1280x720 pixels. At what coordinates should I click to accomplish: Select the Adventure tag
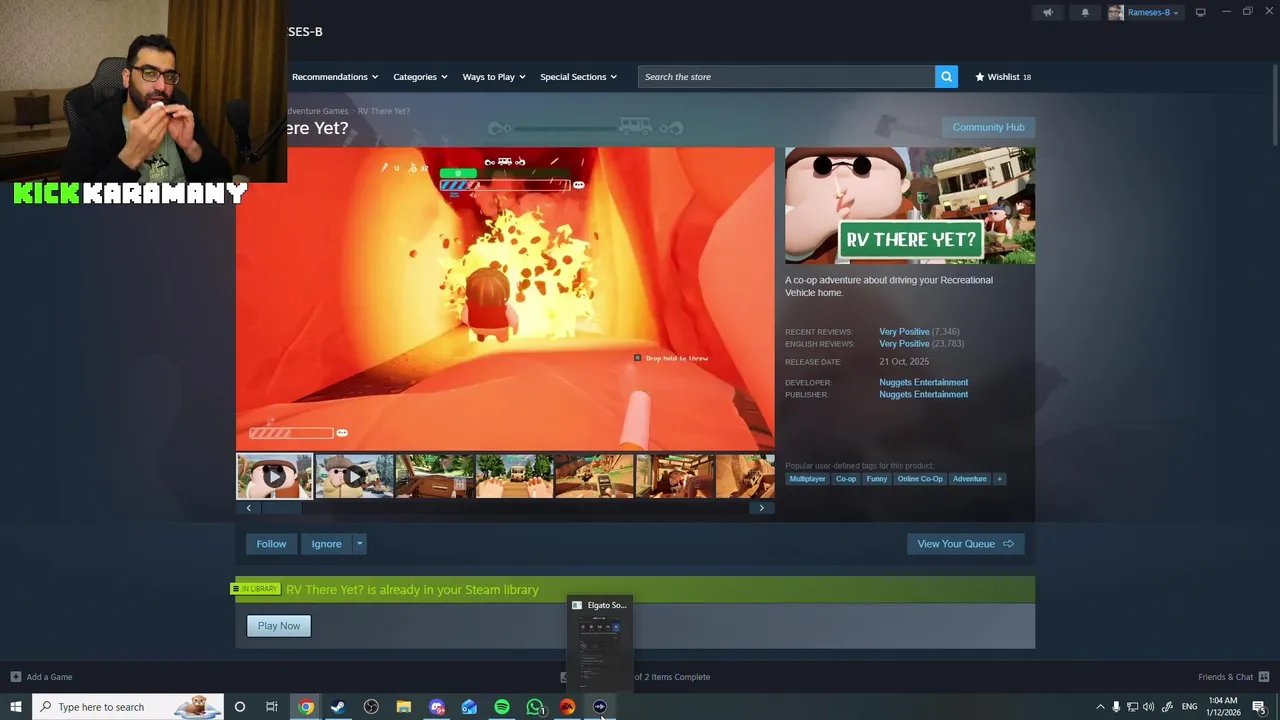pyautogui.click(x=969, y=479)
